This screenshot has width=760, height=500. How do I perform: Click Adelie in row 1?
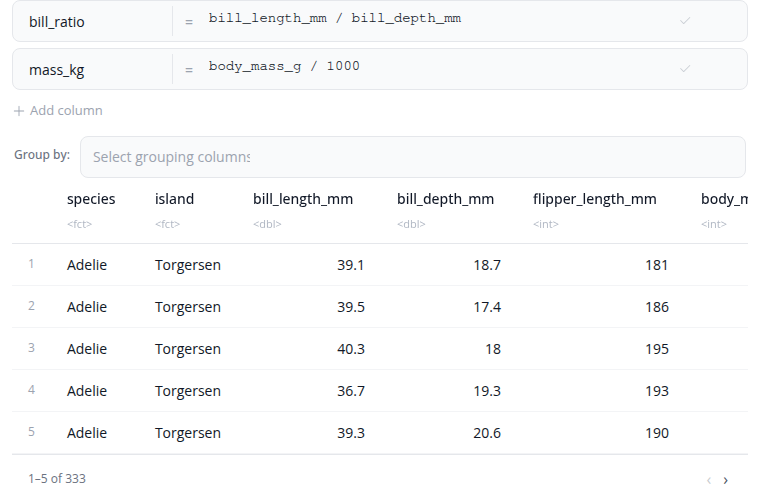click(87, 265)
